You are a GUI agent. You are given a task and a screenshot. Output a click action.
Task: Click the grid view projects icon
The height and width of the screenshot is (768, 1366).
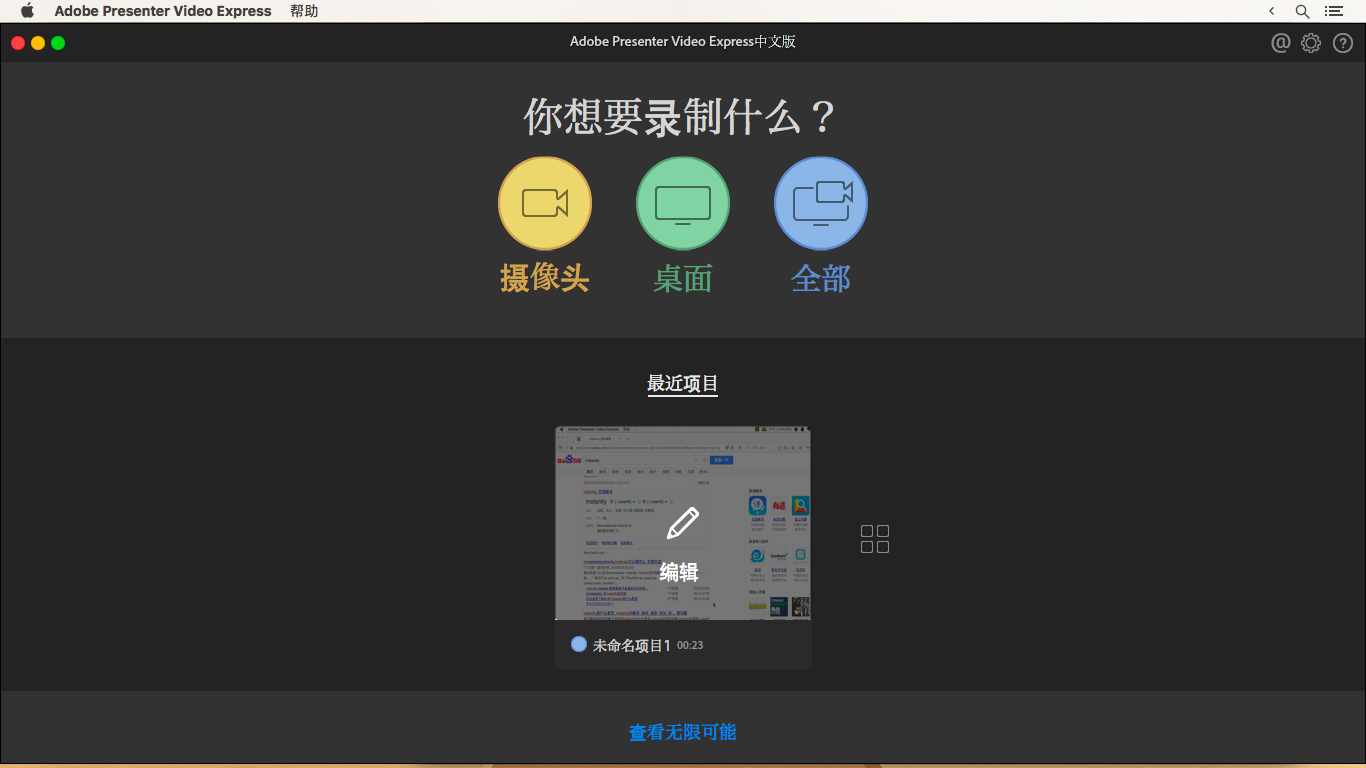pos(874,537)
